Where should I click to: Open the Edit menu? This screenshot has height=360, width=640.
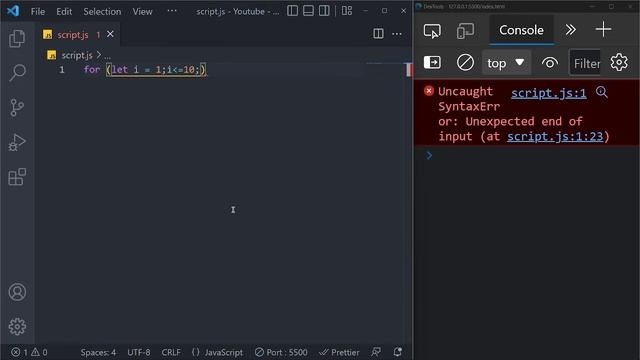click(64, 11)
